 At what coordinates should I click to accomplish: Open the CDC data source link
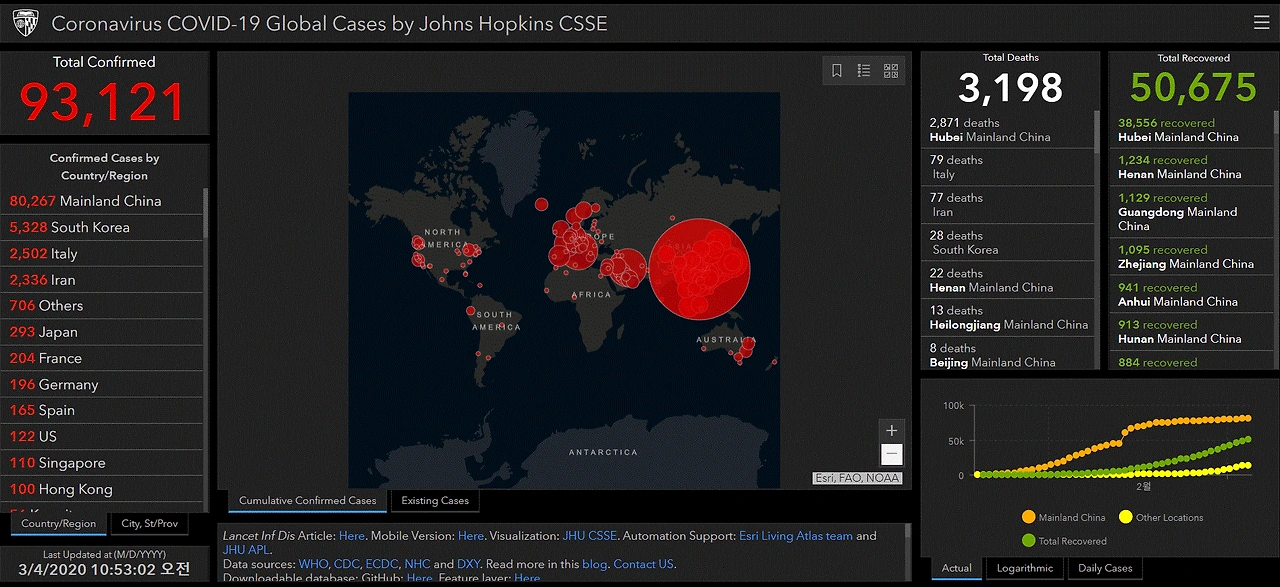(x=346, y=564)
